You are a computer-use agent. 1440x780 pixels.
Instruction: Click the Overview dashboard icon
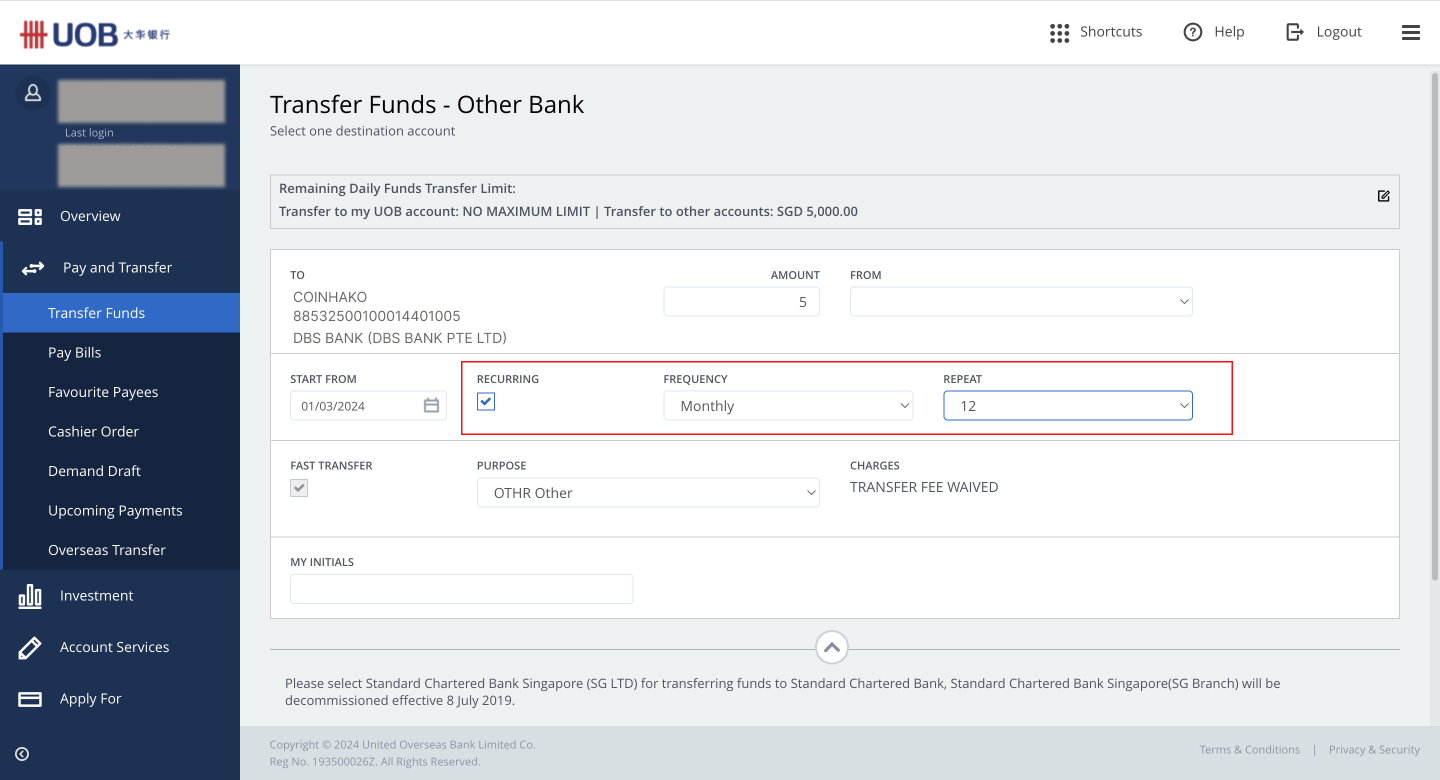[30, 217]
